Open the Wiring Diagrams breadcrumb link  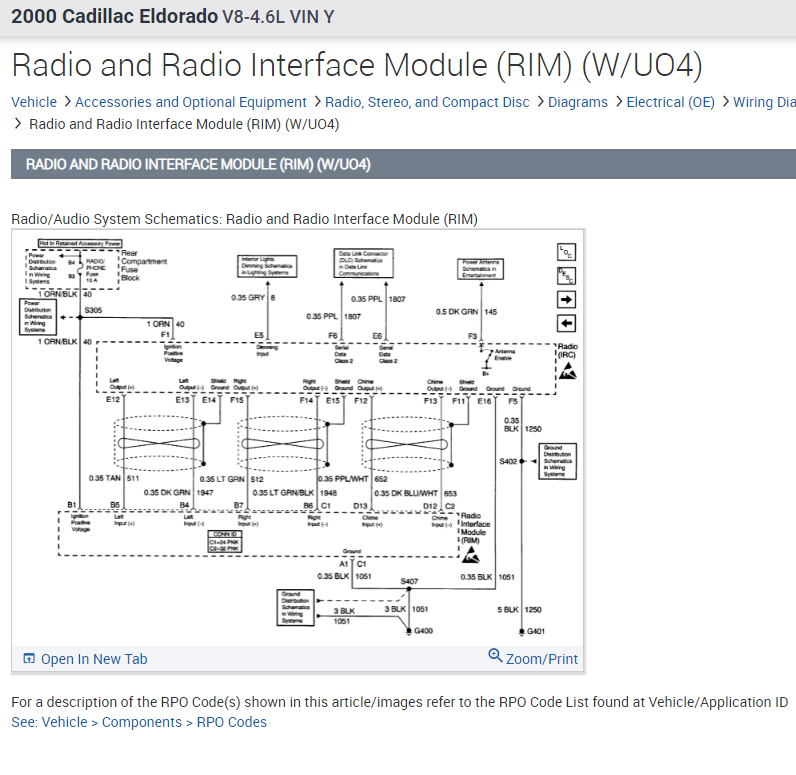click(x=765, y=102)
